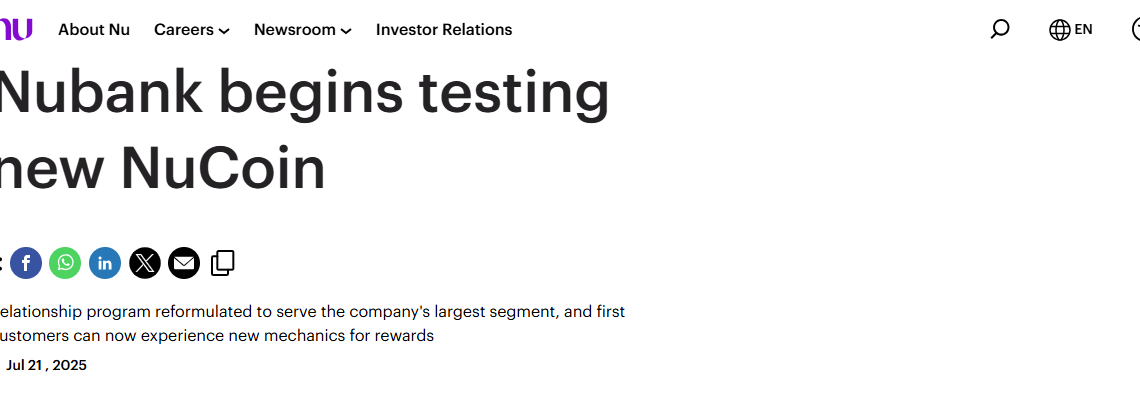1140x412 pixels.
Task: Open search with the magnifier icon
Action: click(1000, 30)
